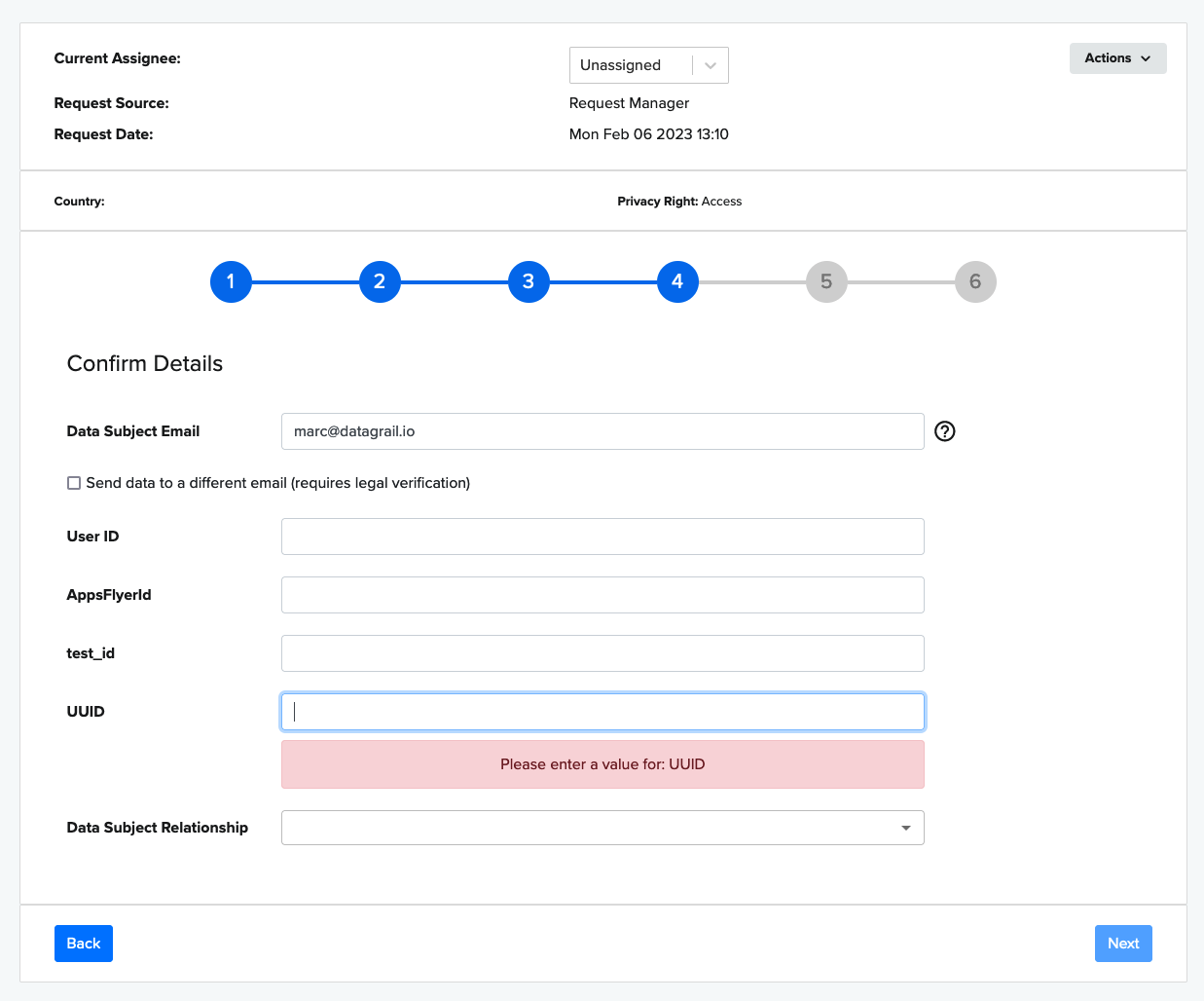The image size is (1204, 1001).
Task: Click the 'Please enter a value for: UUID' error message
Action: point(602,764)
